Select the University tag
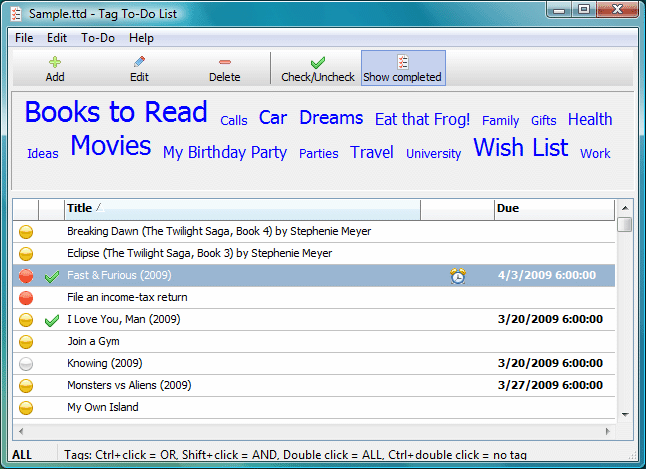646x469 pixels. pos(433,154)
